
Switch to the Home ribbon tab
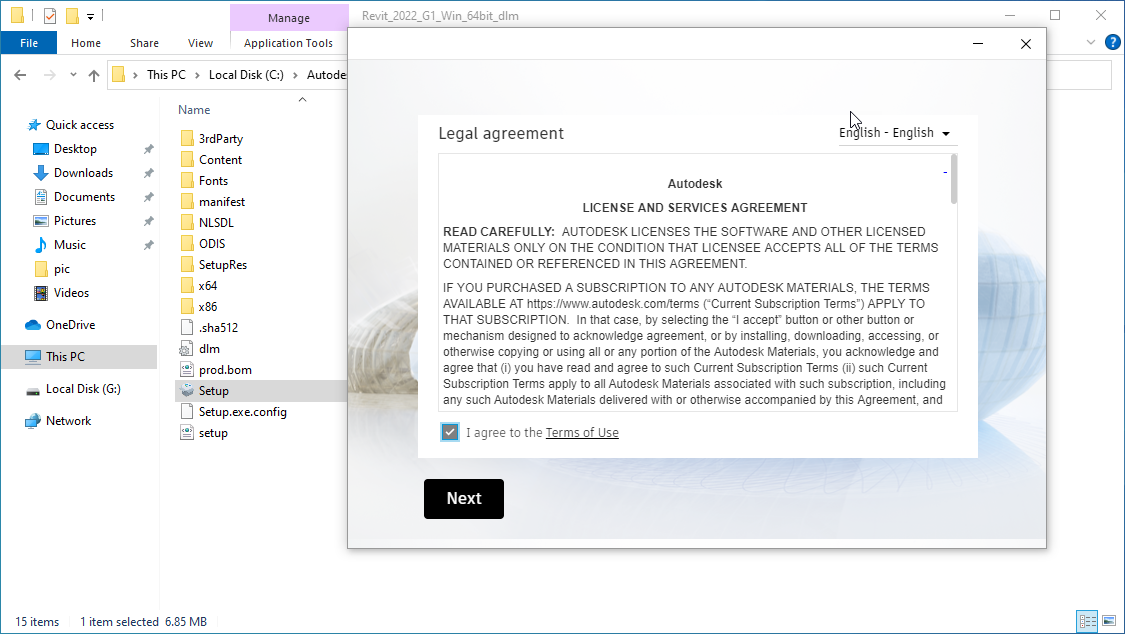86,43
